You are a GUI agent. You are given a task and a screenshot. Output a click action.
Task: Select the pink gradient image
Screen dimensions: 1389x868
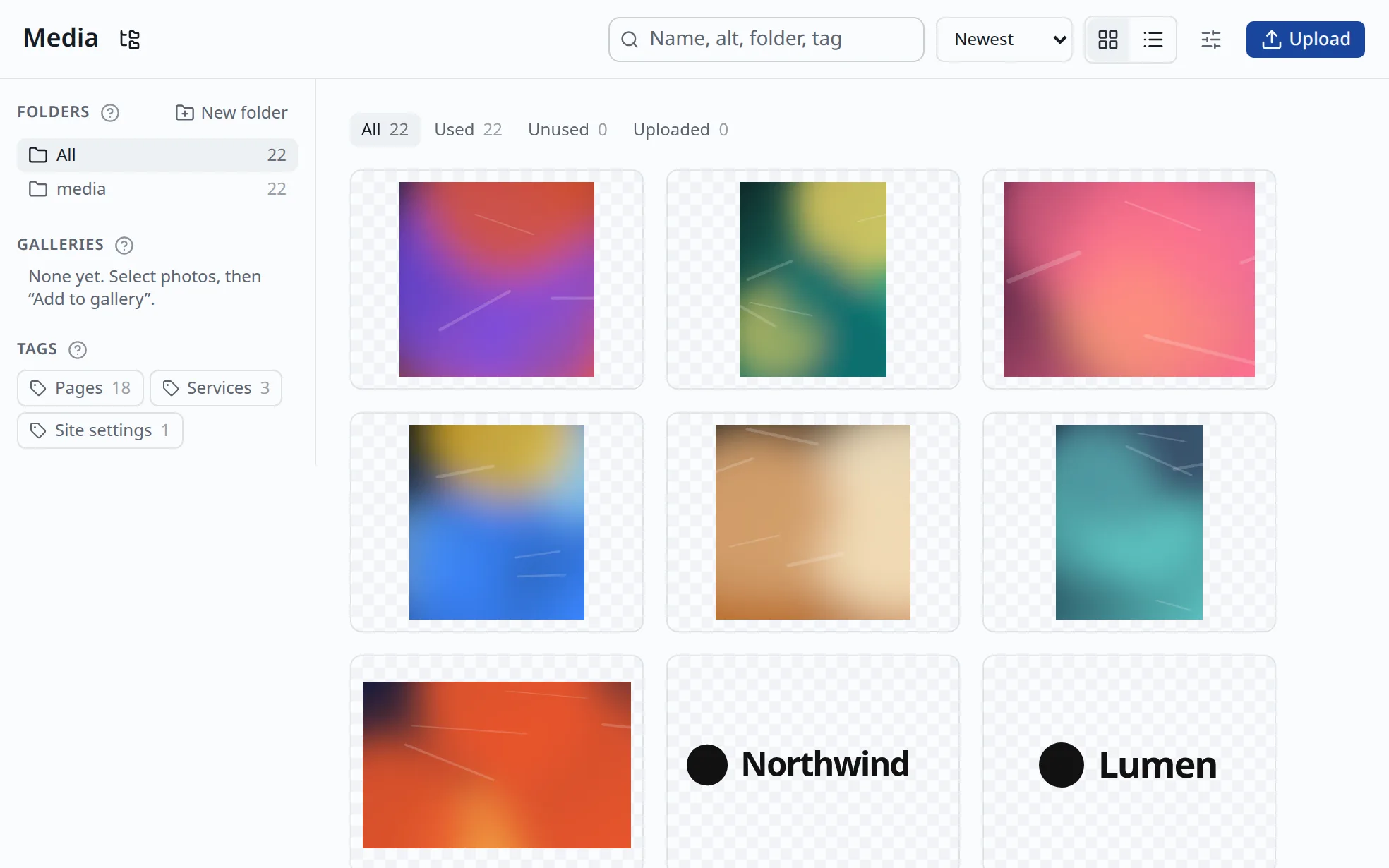pyautogui.click(x=1129, y=279)
